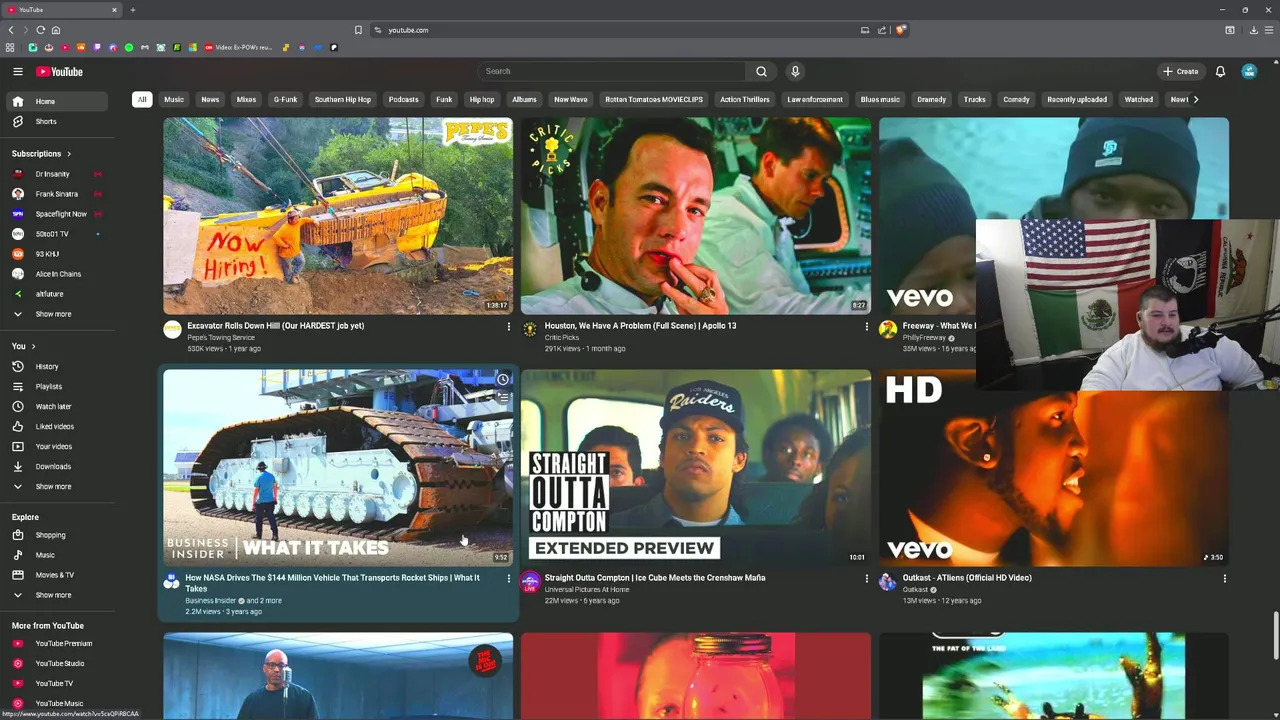This screenshot has height=720, width=1280.
Task: Open the Straight Outta Compton preview thumbnail
Action: [x=696, y=467]
